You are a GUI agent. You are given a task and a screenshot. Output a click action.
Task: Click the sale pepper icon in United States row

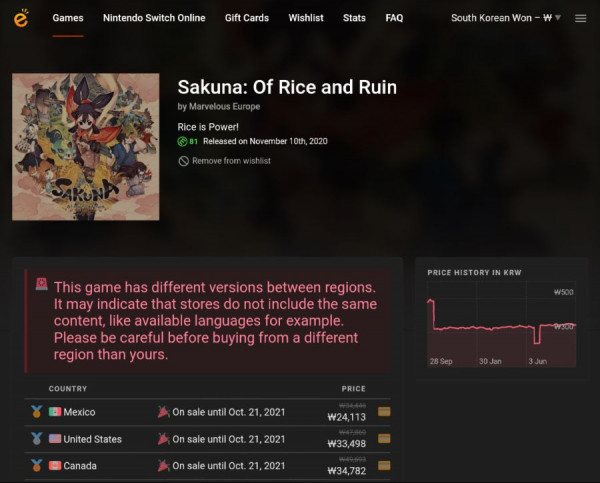click(x=163, y=439)
